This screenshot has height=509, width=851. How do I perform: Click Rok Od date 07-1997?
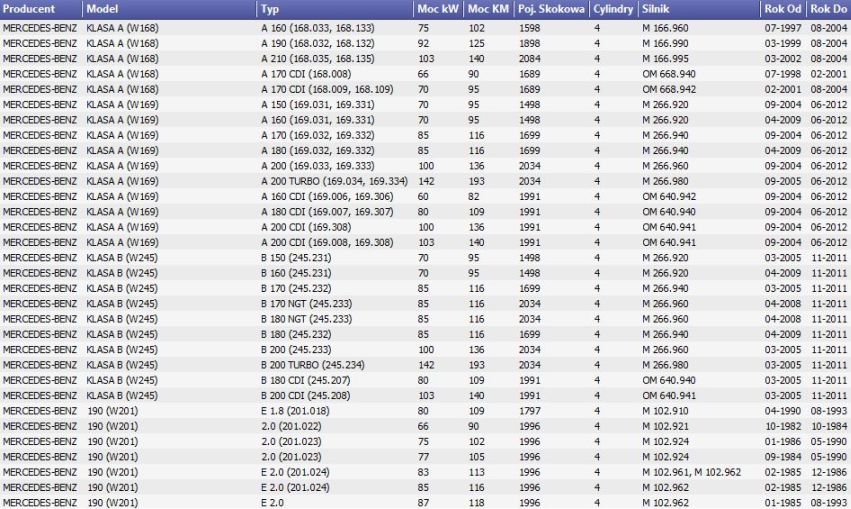[x=783, y=28]
